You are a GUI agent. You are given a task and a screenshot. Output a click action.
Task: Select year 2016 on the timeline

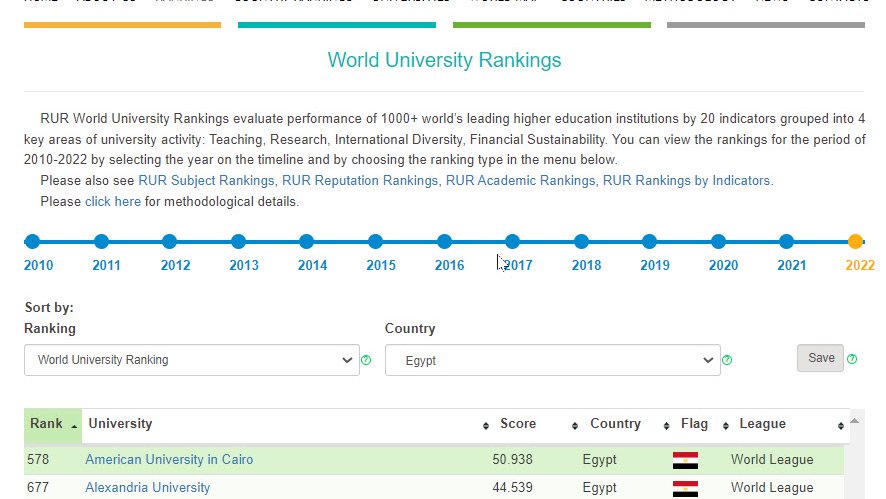click(444, 242)
